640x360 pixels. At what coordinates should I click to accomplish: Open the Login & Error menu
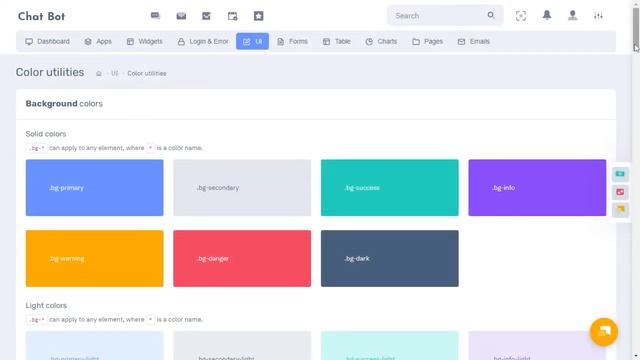tap(203, 42)
